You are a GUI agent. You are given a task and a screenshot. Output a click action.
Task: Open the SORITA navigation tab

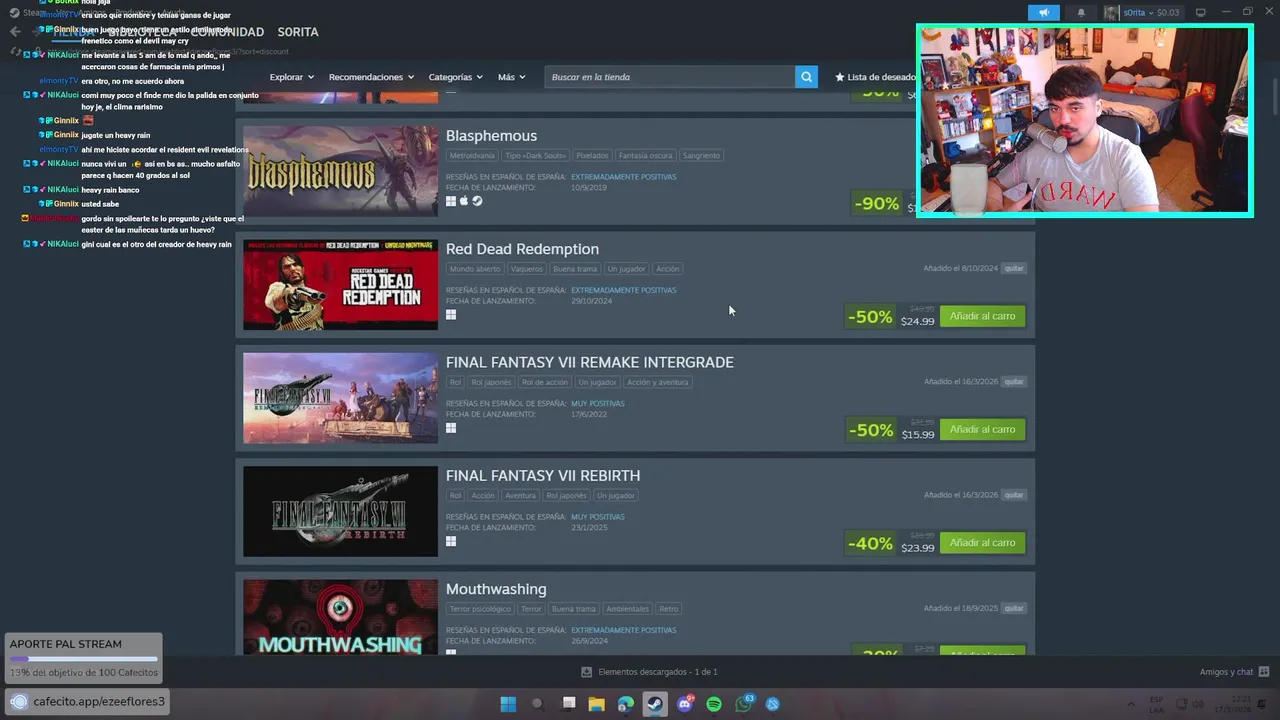pyautogui.click(x=298, y=32)
